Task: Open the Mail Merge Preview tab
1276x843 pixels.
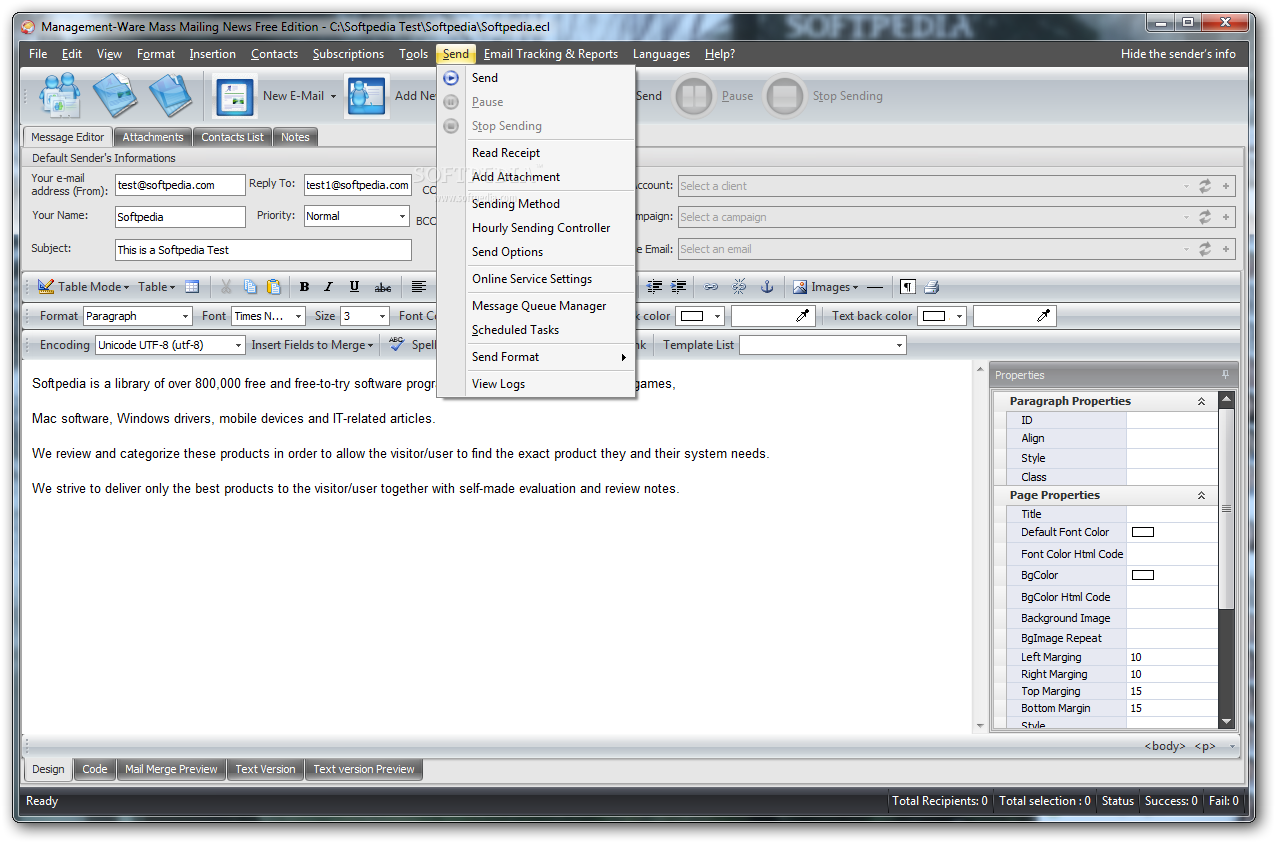Action: (x=171, y=769)
